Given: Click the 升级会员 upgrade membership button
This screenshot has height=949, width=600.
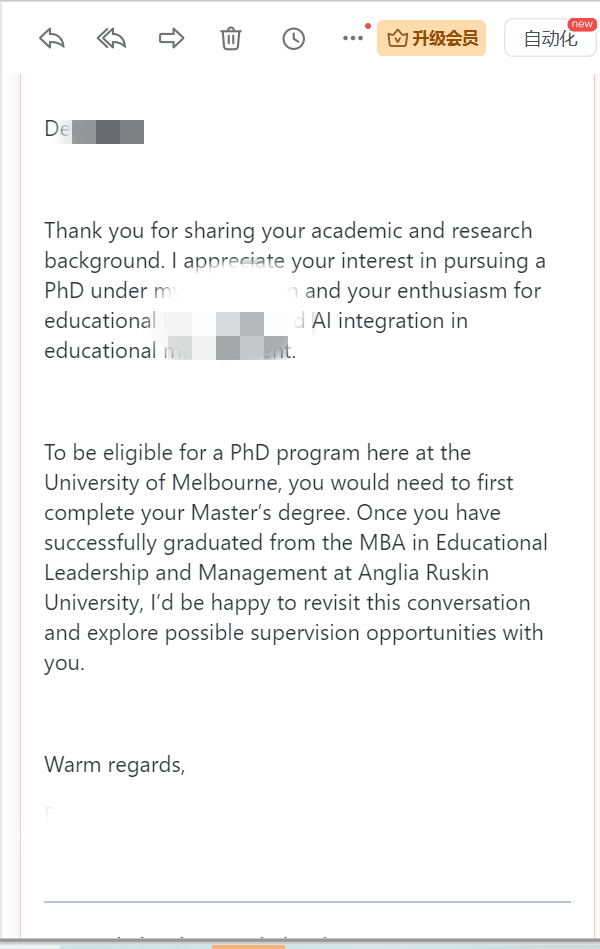Looking at the screenshot, I should (432, 38).
